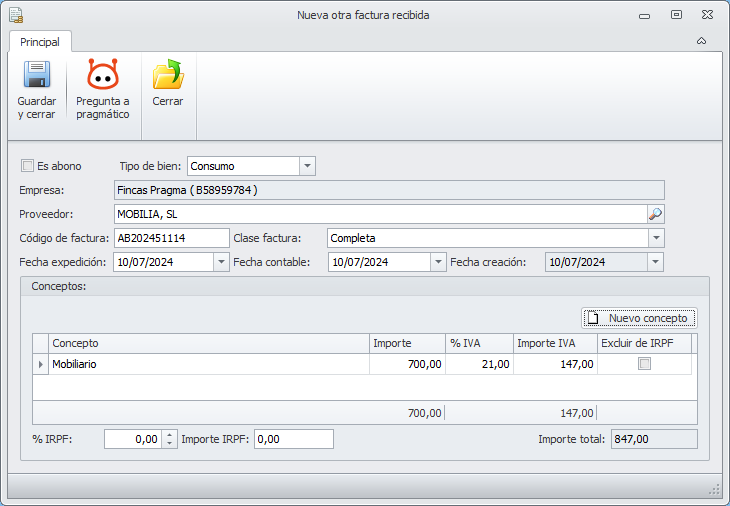Click the Concepto column header
Viewport: 730px width, 506px height.
click(x=209, y=343)
